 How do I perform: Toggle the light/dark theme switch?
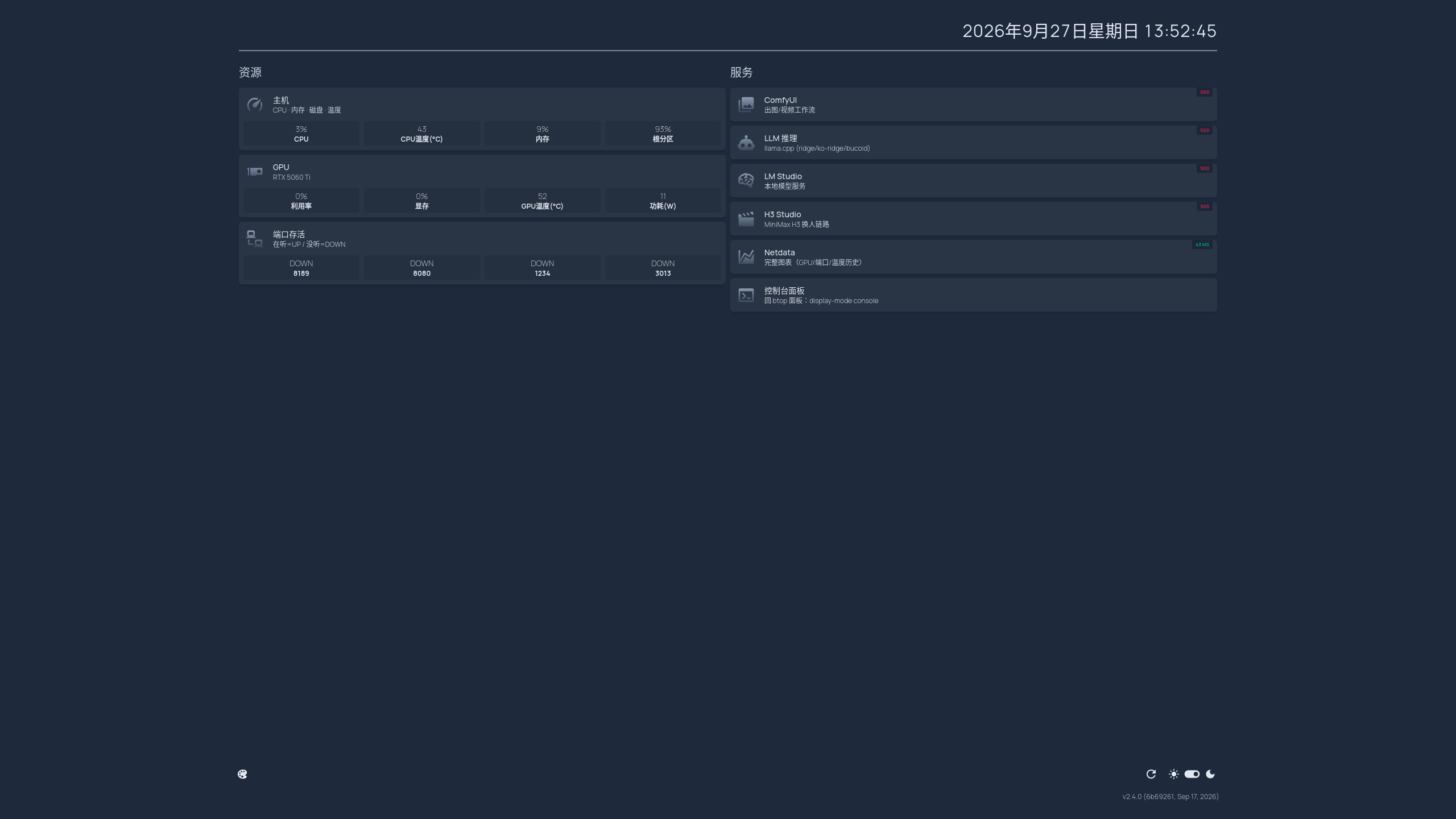tap(1192, 774)
